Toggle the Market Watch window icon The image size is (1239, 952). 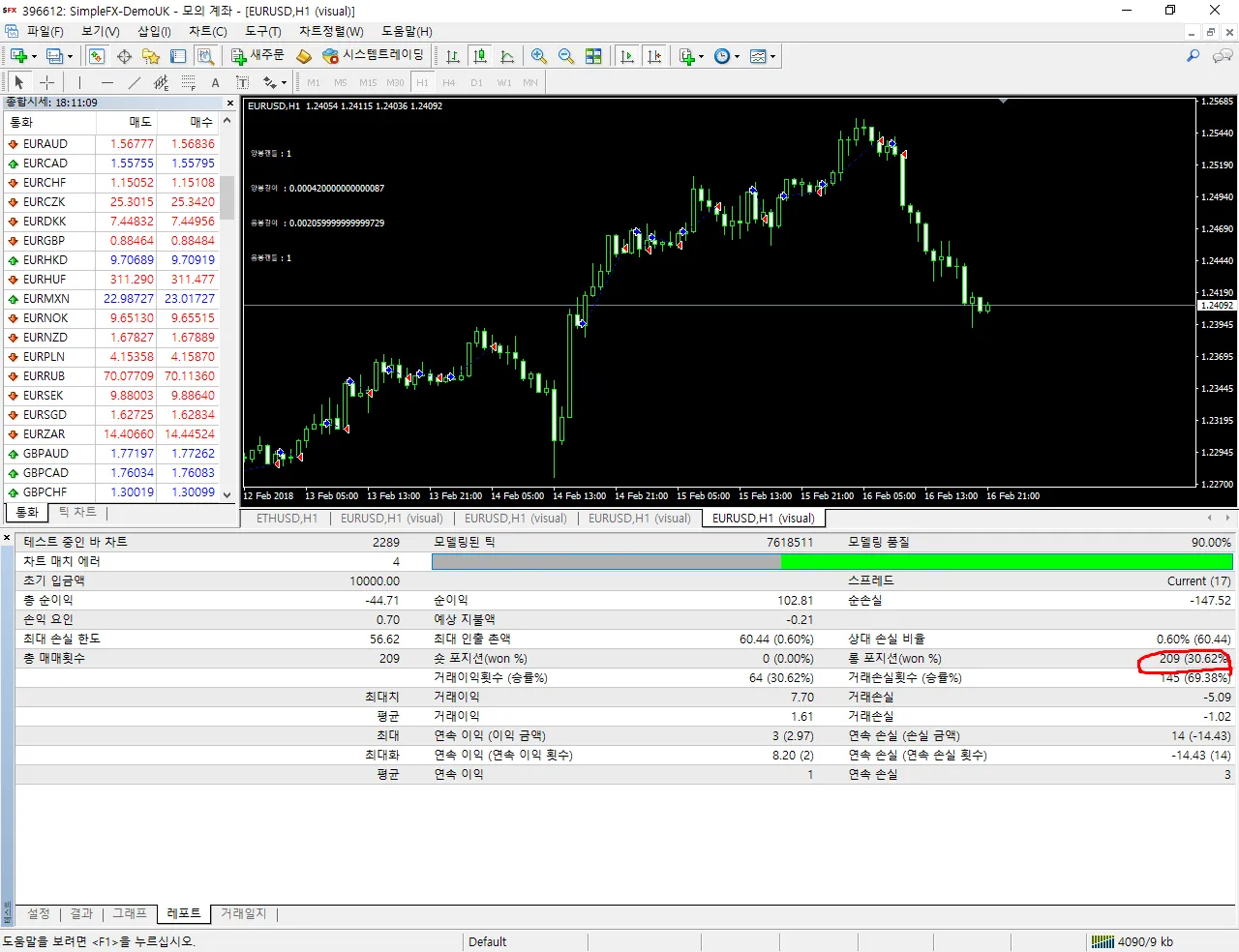pyautogui.click(x=97, y=56)
